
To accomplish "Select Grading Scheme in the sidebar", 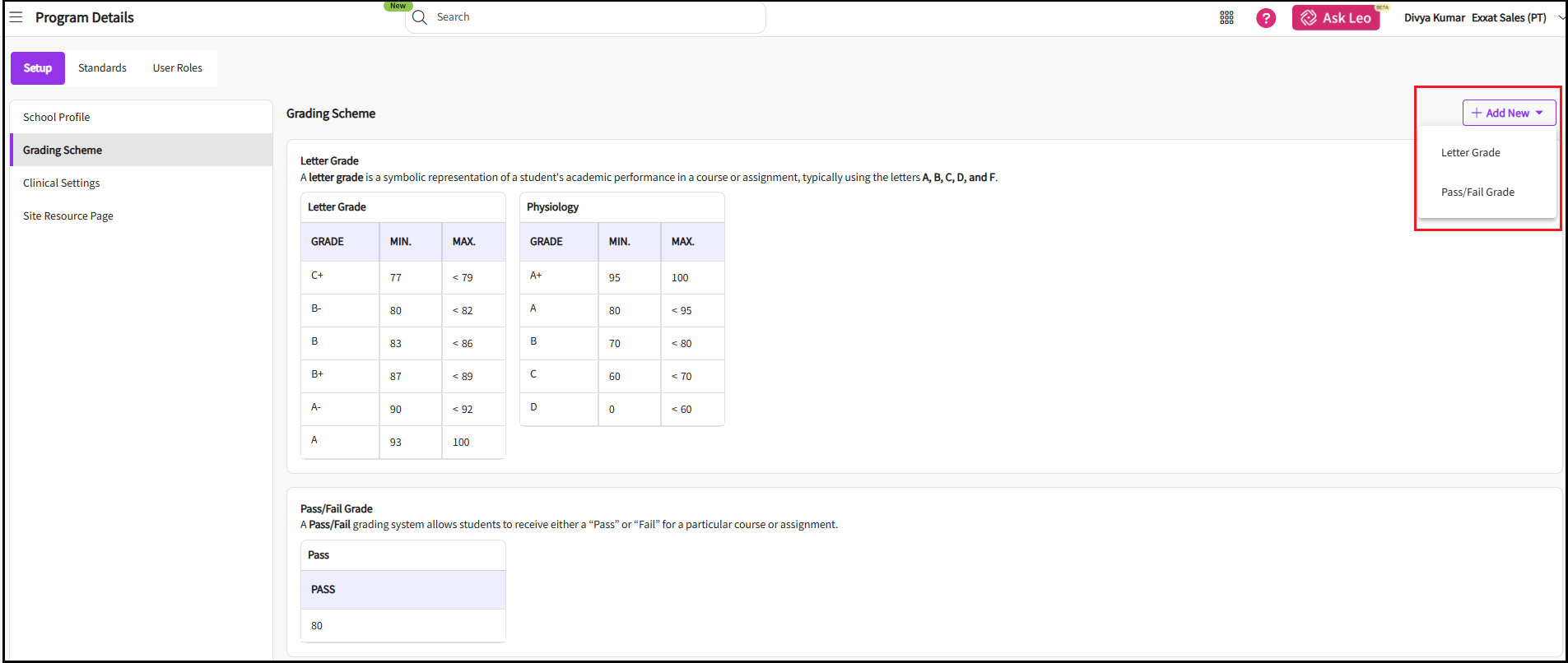I will click(x=63, y=150).
